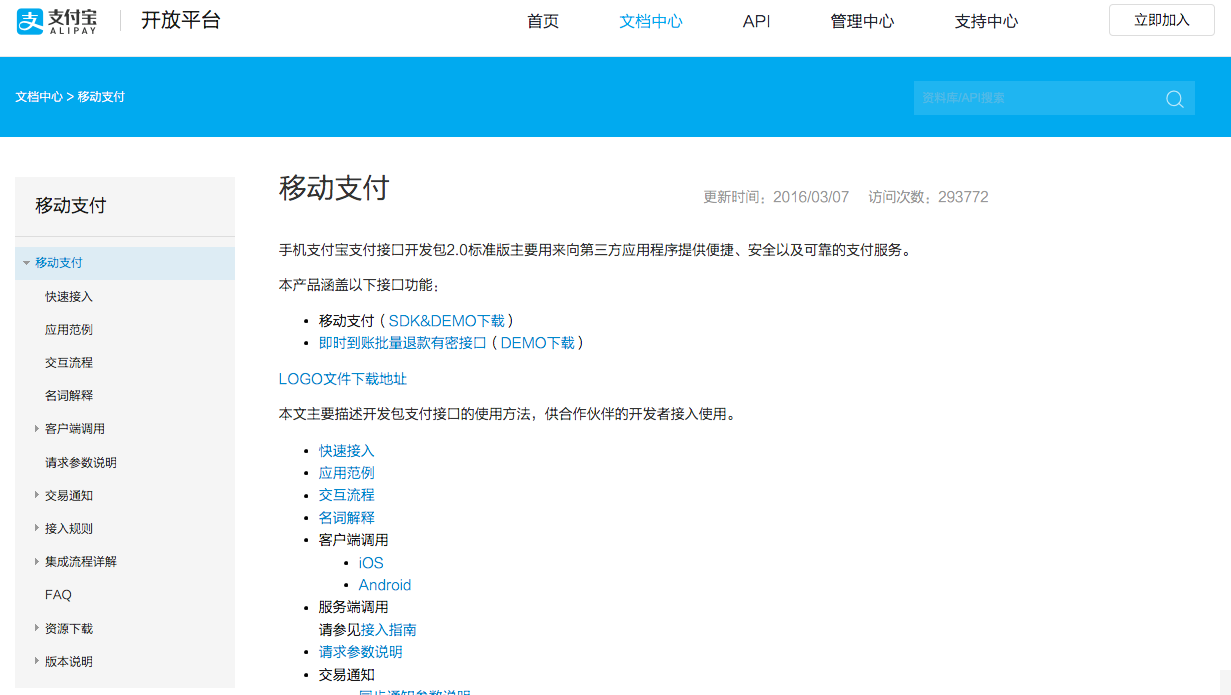
Task: Expand the 接入规则 sidebar section
Action: [37, 528]
